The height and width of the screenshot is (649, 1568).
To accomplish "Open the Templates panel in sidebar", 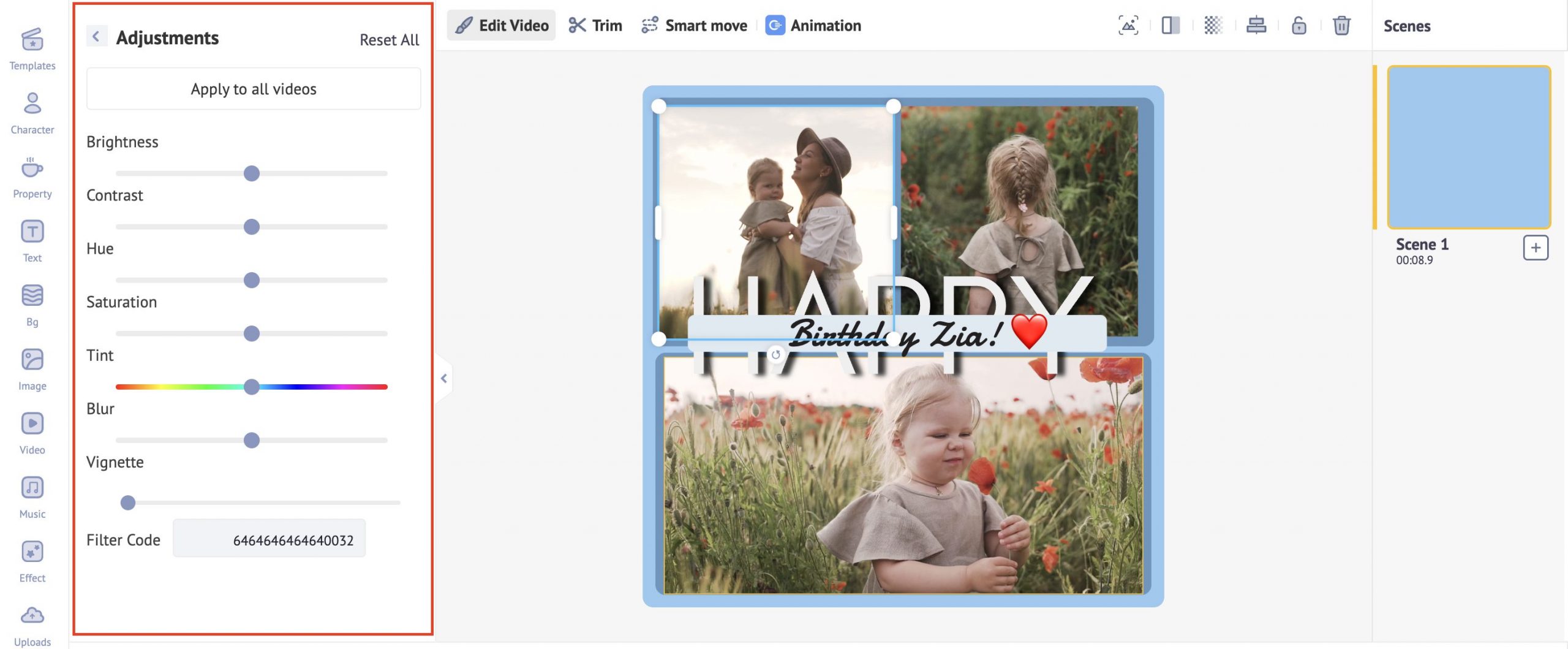I will coord(32,48).
